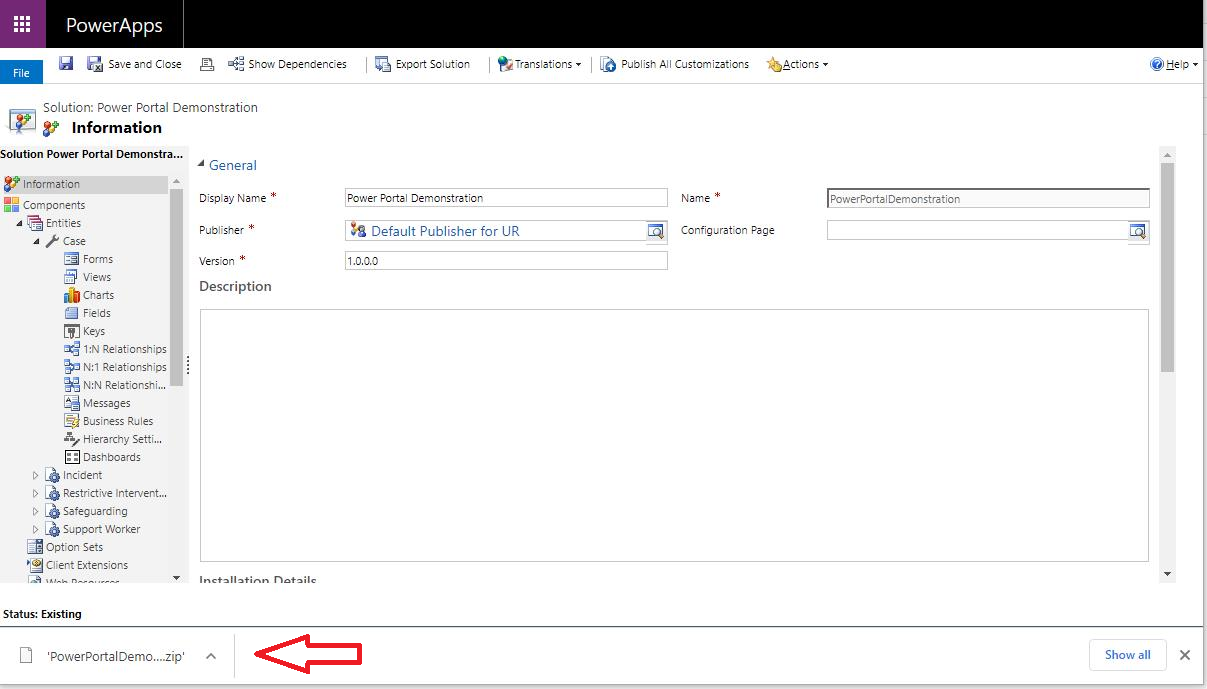Open the Help menu
Viewport: 1207px width, 689px height.
coord(1174,64)
